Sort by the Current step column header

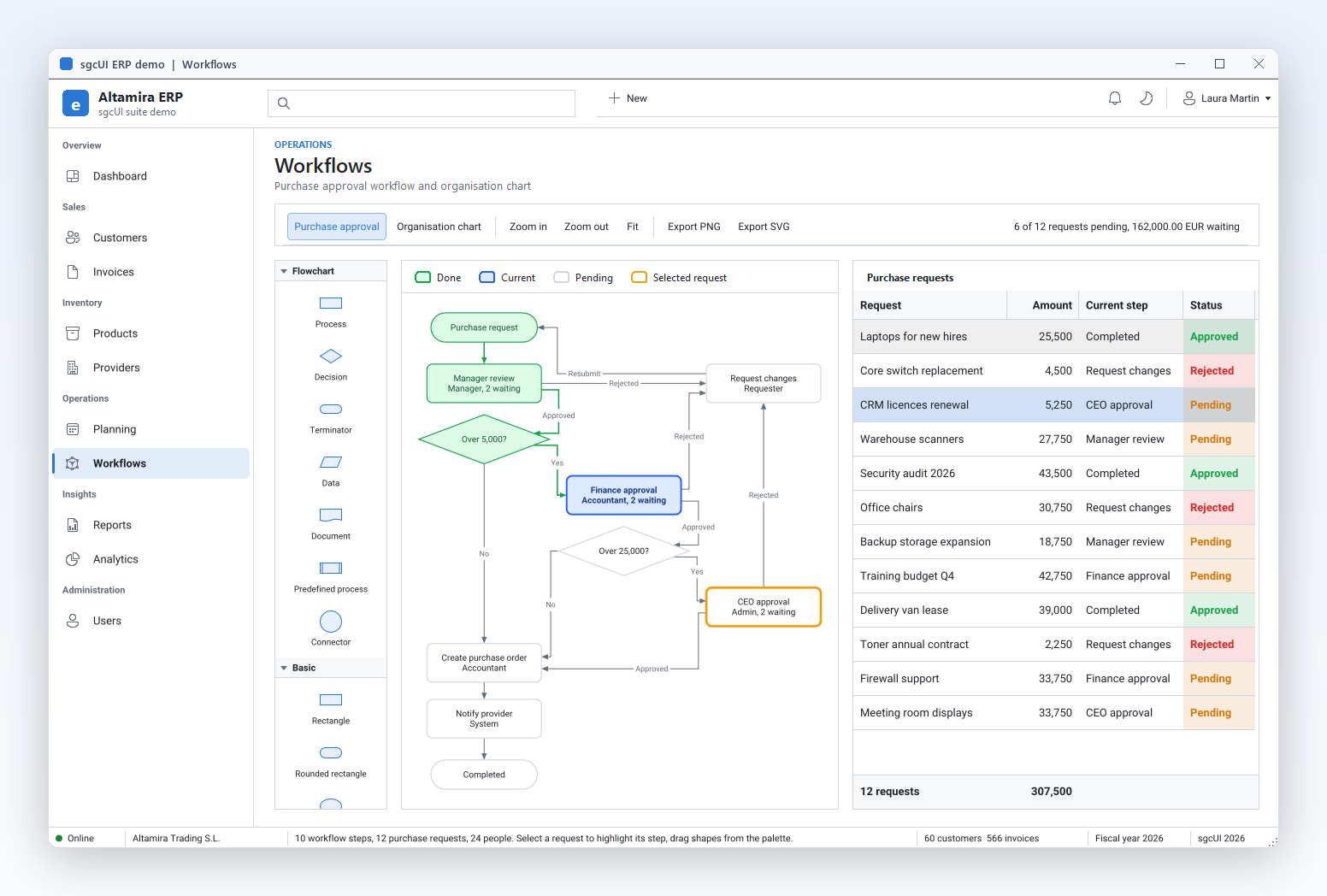tap(1131, 305)
